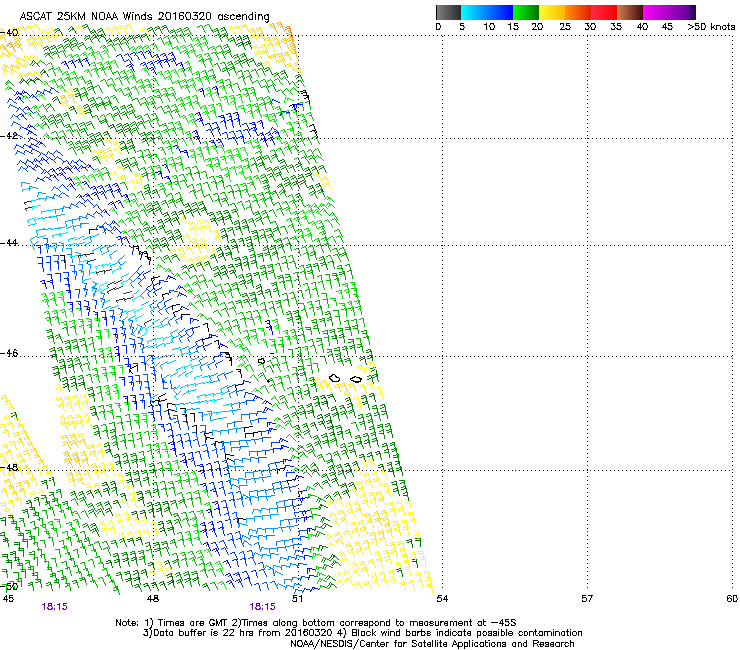The image size is (740, 650).
Task: Pick the brown 35-40 knots legend swatch
Action: click(x=630, y=12)
